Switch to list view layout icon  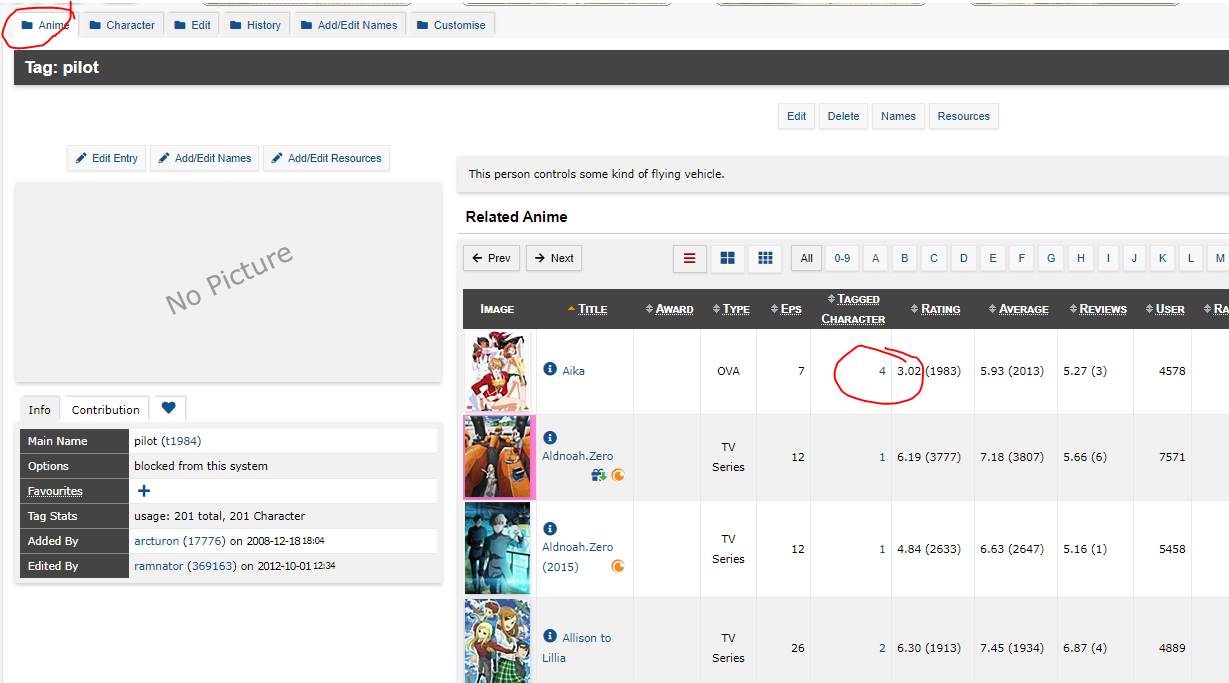click(689, 258)
